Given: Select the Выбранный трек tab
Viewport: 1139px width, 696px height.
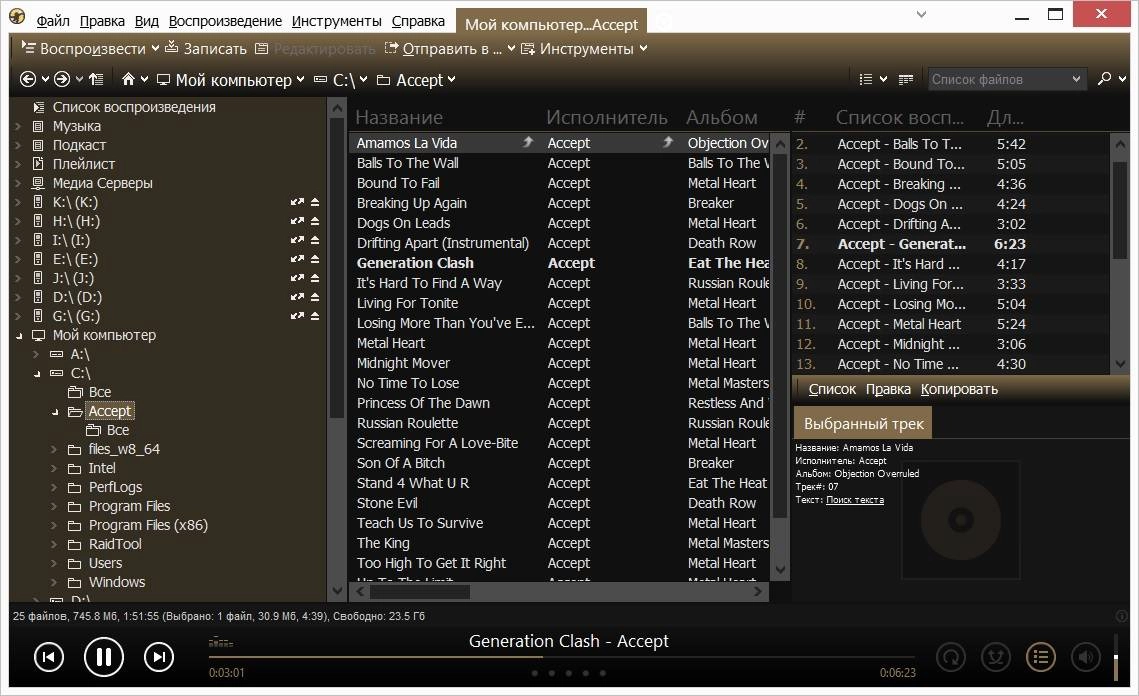Looking at the screenshot, I should [863, 424].
